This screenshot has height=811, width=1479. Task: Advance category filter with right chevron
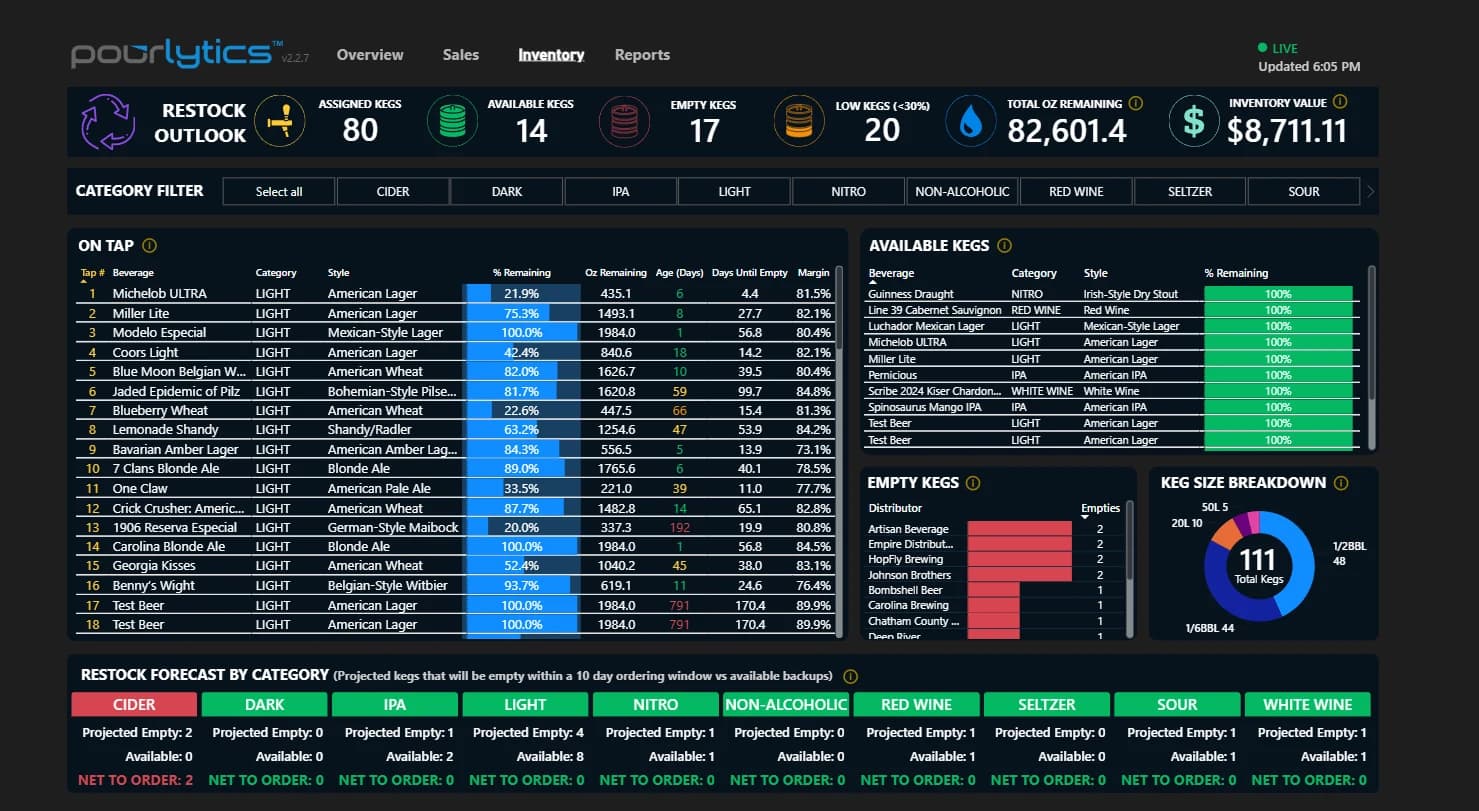(x=1370, y=191)
